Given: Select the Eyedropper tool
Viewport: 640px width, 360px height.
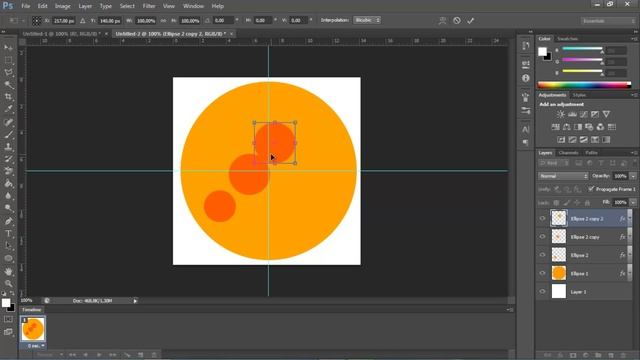Looking at the screenshot, I should coord(8,109).
